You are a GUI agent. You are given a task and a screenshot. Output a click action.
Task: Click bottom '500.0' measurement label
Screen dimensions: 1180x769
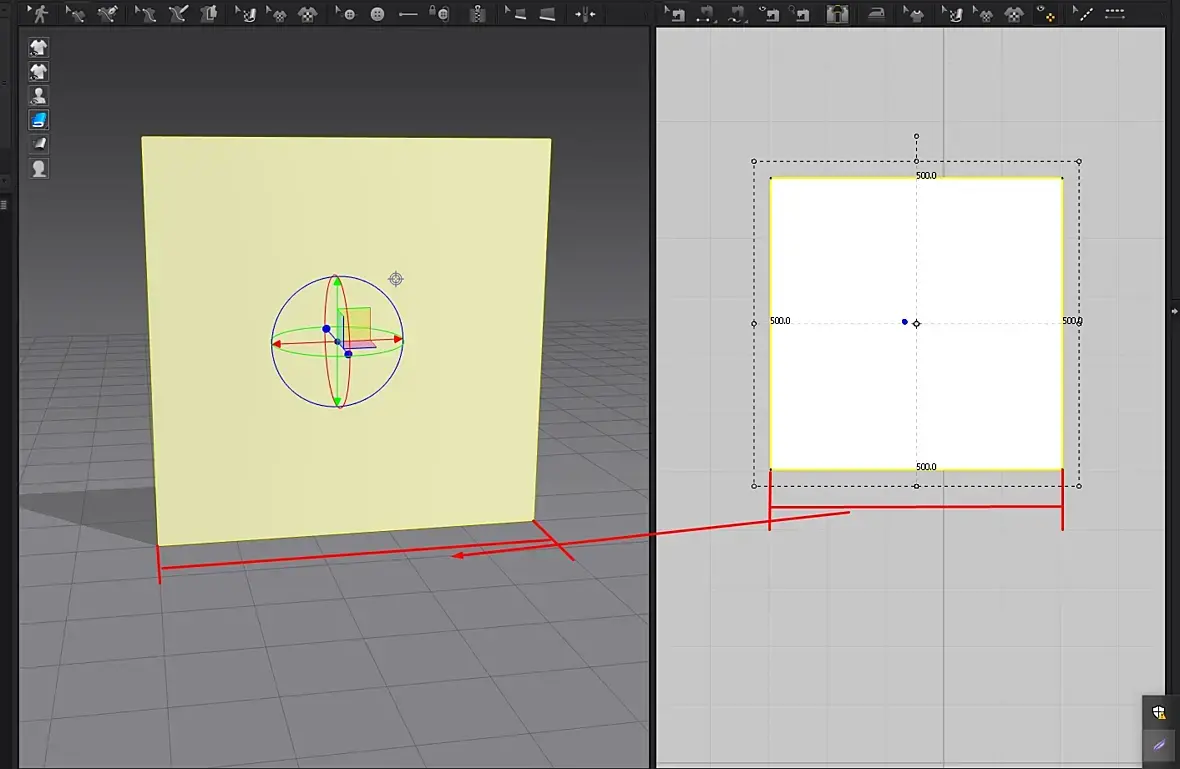pos(926,467)
